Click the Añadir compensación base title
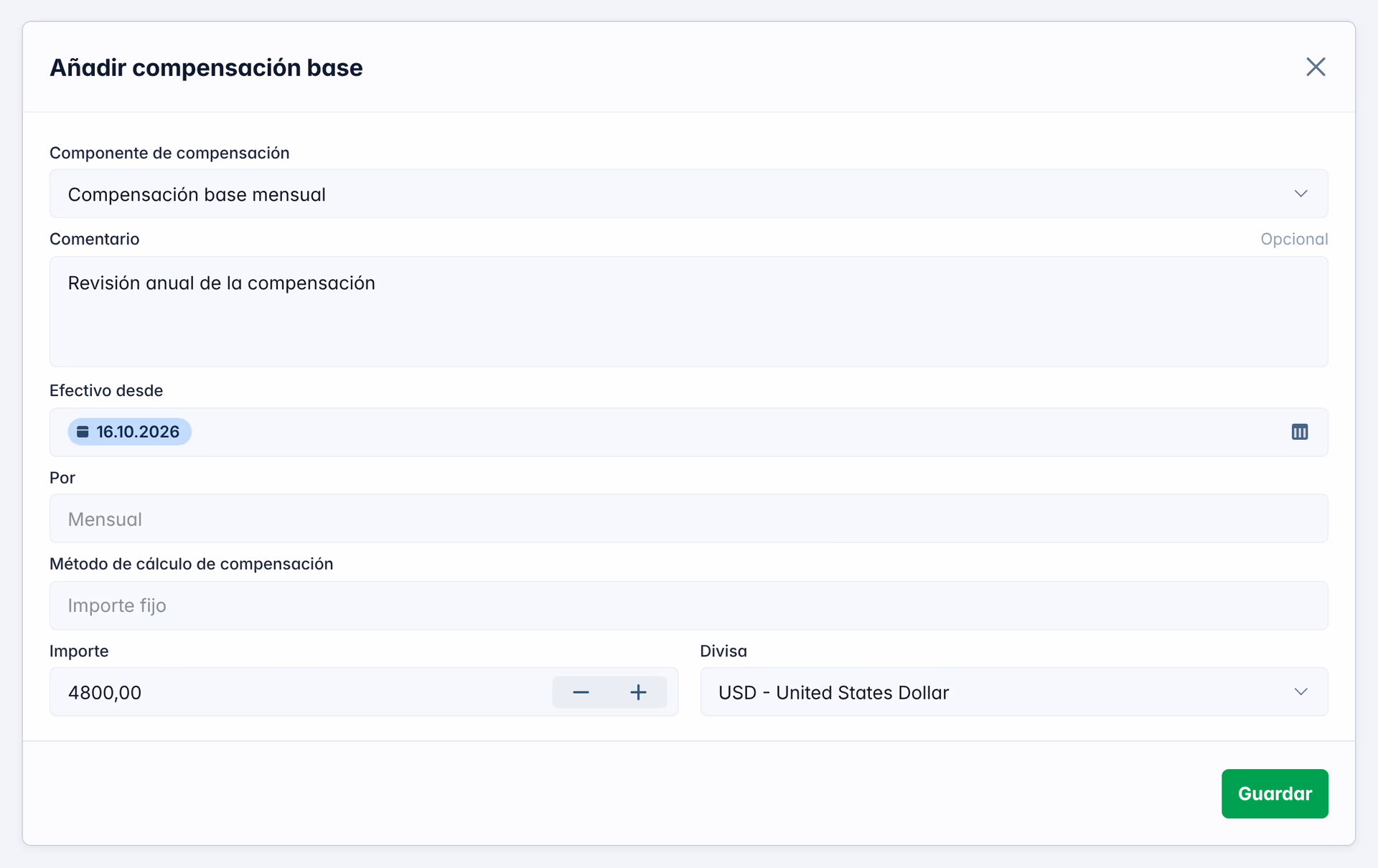 (x=206, y=67)
